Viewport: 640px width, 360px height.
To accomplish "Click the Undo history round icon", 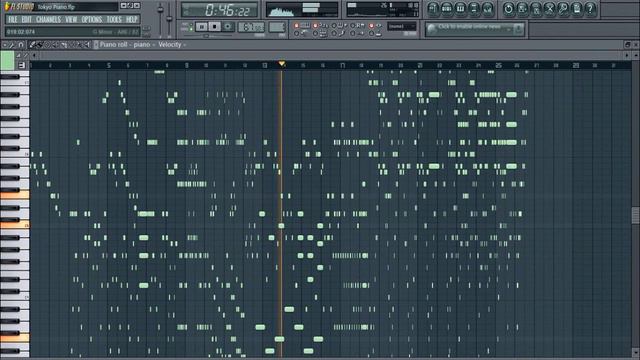I will (509, 9).
